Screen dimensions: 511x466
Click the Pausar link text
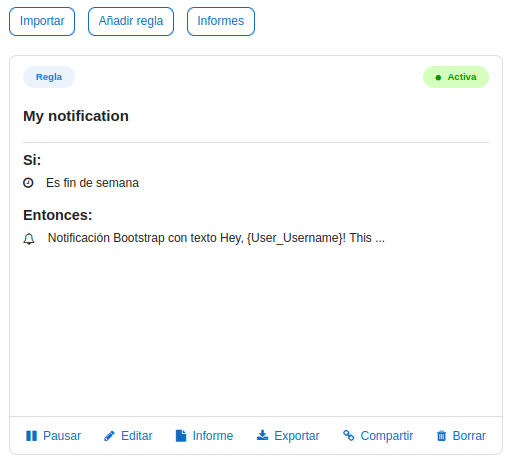click(62, 436)
